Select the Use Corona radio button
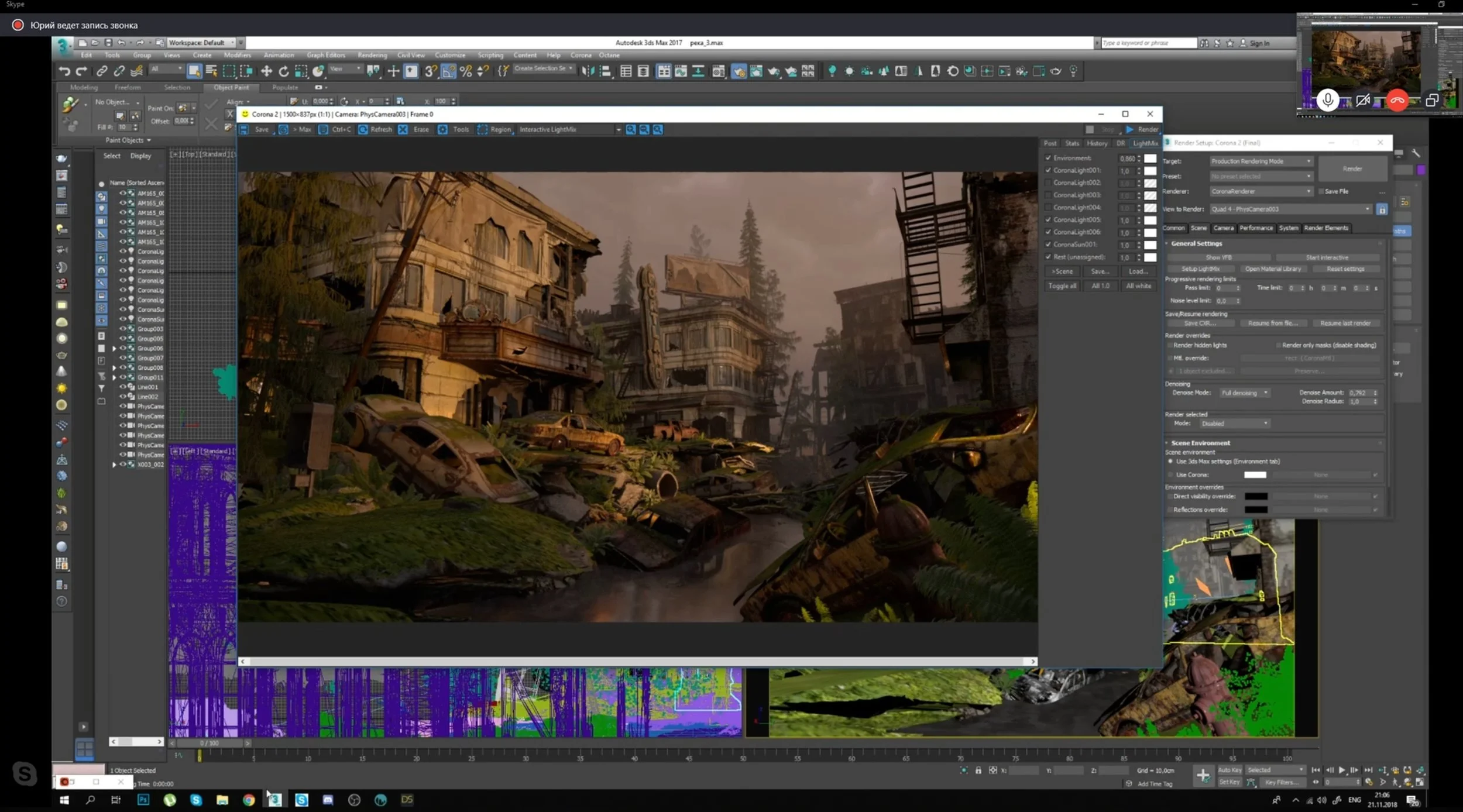Screen dimensions: 1463x812 coord(1170,474)
